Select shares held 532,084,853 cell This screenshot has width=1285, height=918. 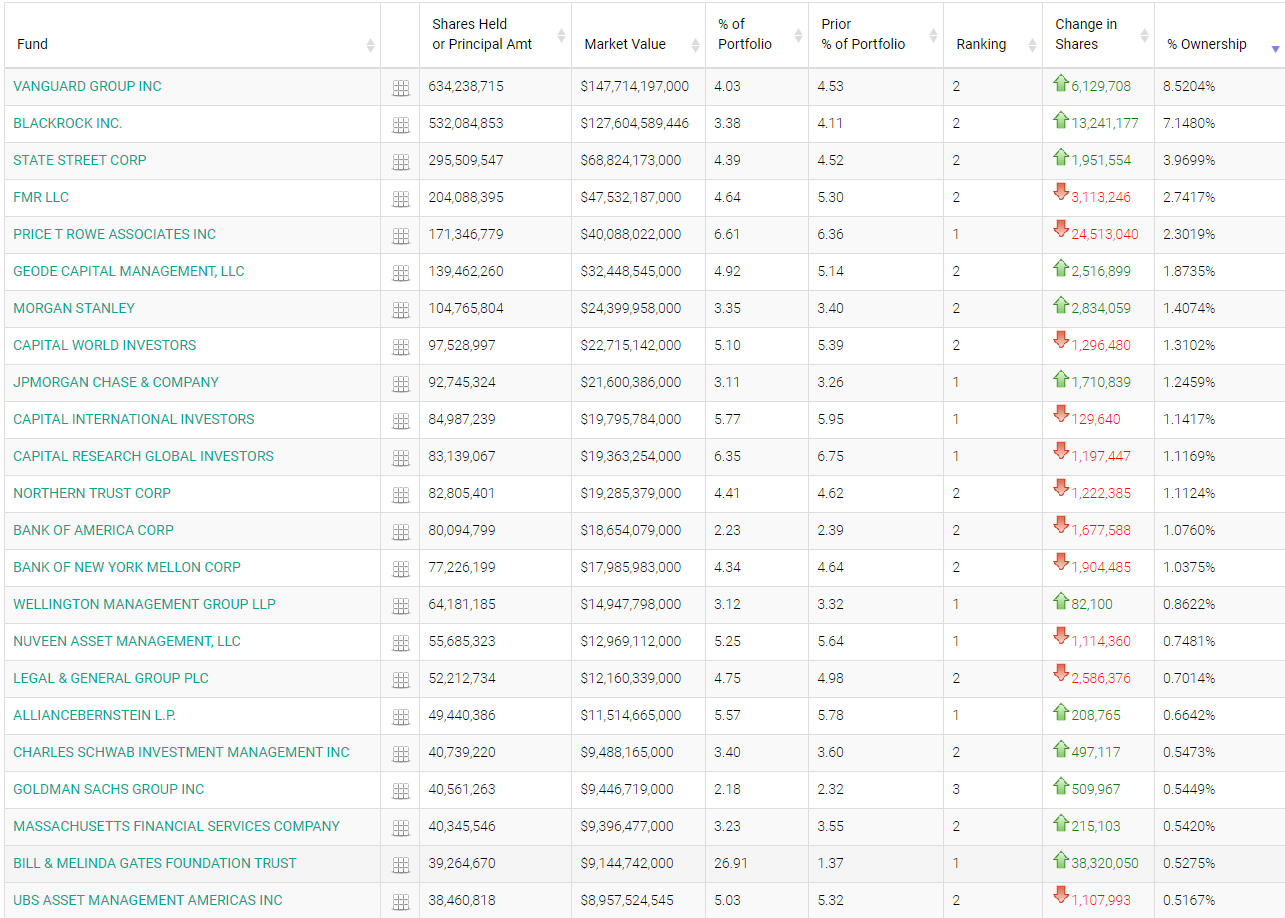466,123
